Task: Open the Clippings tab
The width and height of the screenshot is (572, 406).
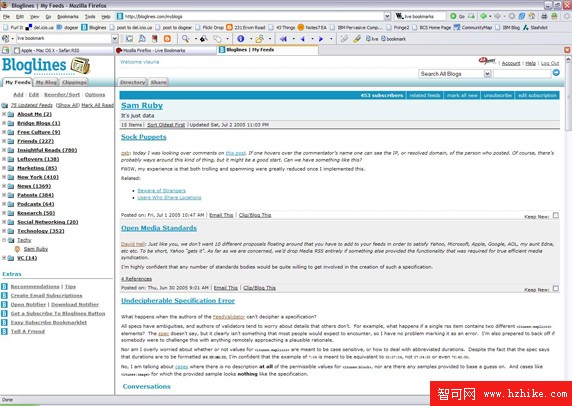Action: pos(74,82)
